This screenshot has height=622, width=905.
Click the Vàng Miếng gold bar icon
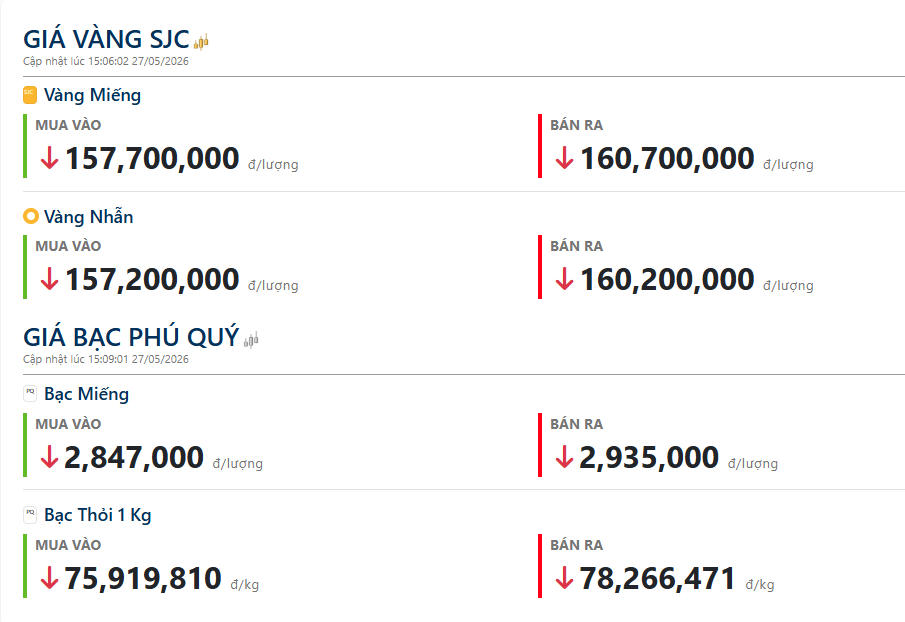coord(30,95)
